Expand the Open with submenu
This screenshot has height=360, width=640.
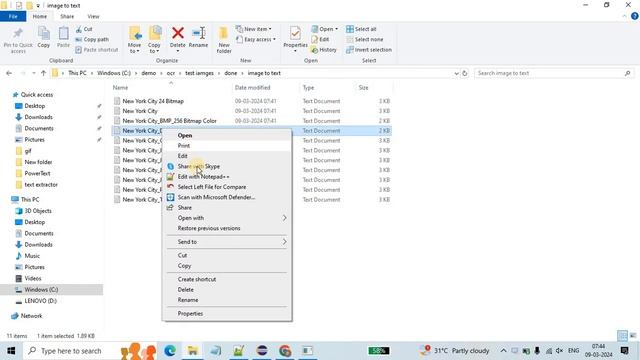227,218
